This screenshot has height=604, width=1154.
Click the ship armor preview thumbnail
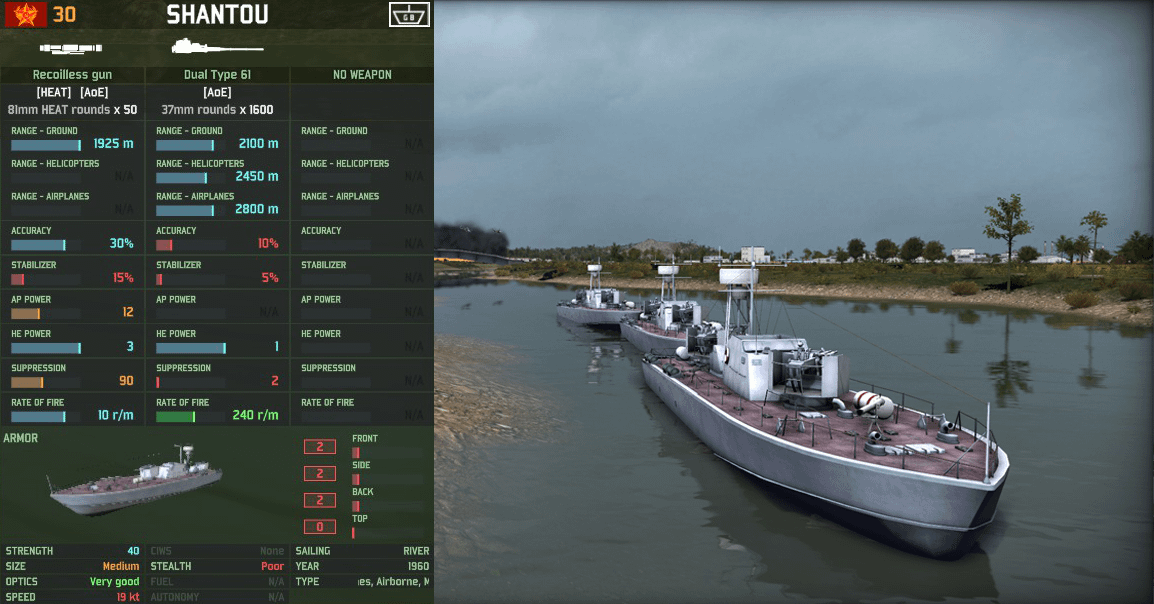tap(135, 480)
